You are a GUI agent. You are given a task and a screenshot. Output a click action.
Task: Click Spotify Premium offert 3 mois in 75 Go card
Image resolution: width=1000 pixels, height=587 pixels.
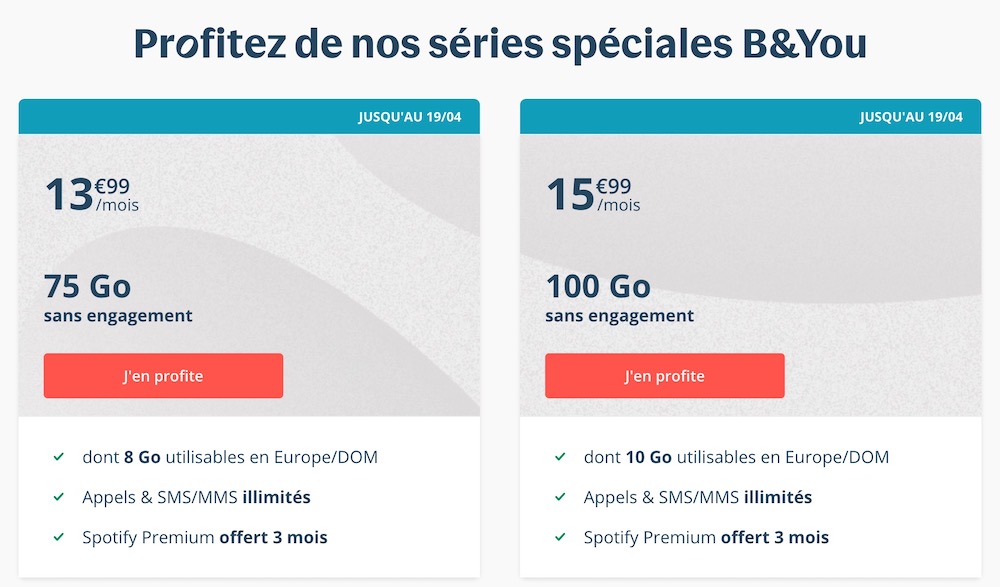[205, 537]
